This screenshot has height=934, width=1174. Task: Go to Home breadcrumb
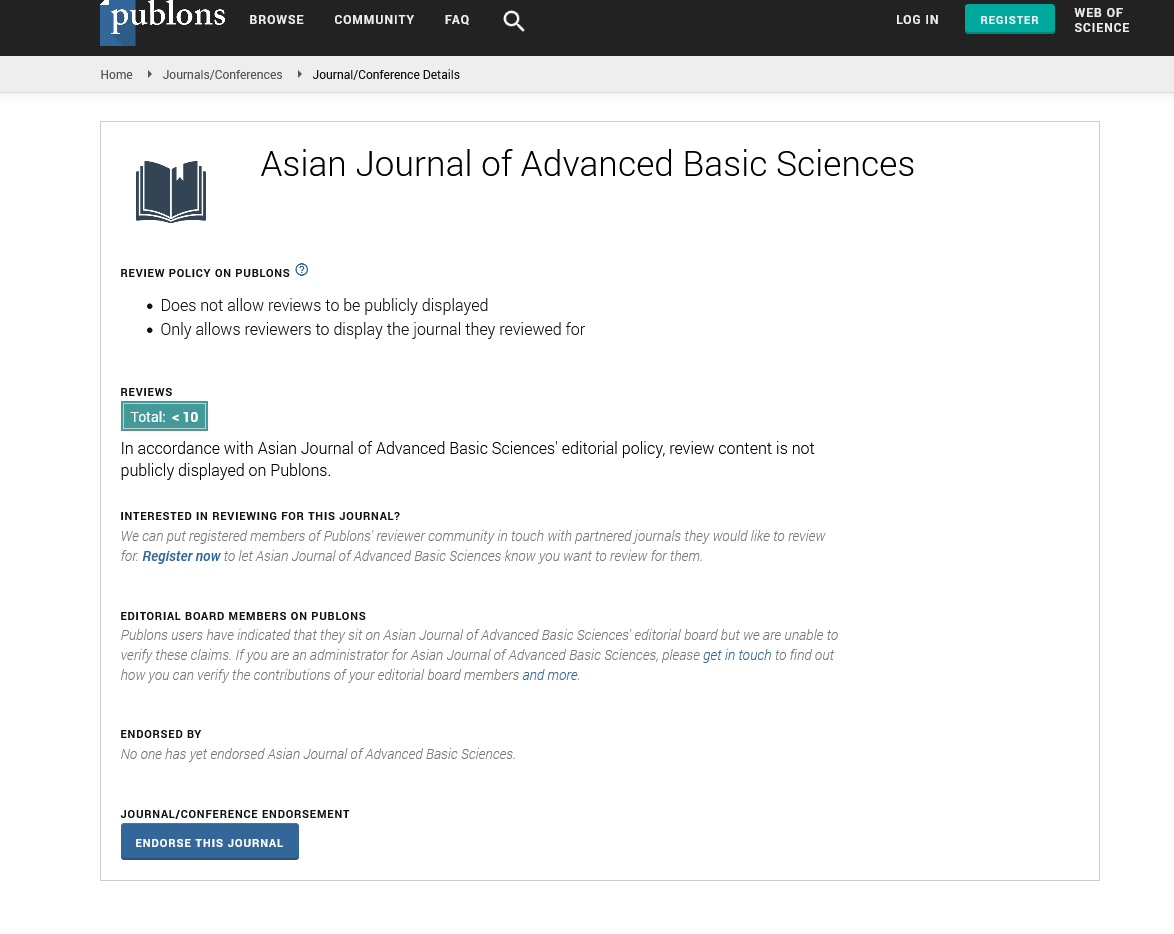coord(116,75)
